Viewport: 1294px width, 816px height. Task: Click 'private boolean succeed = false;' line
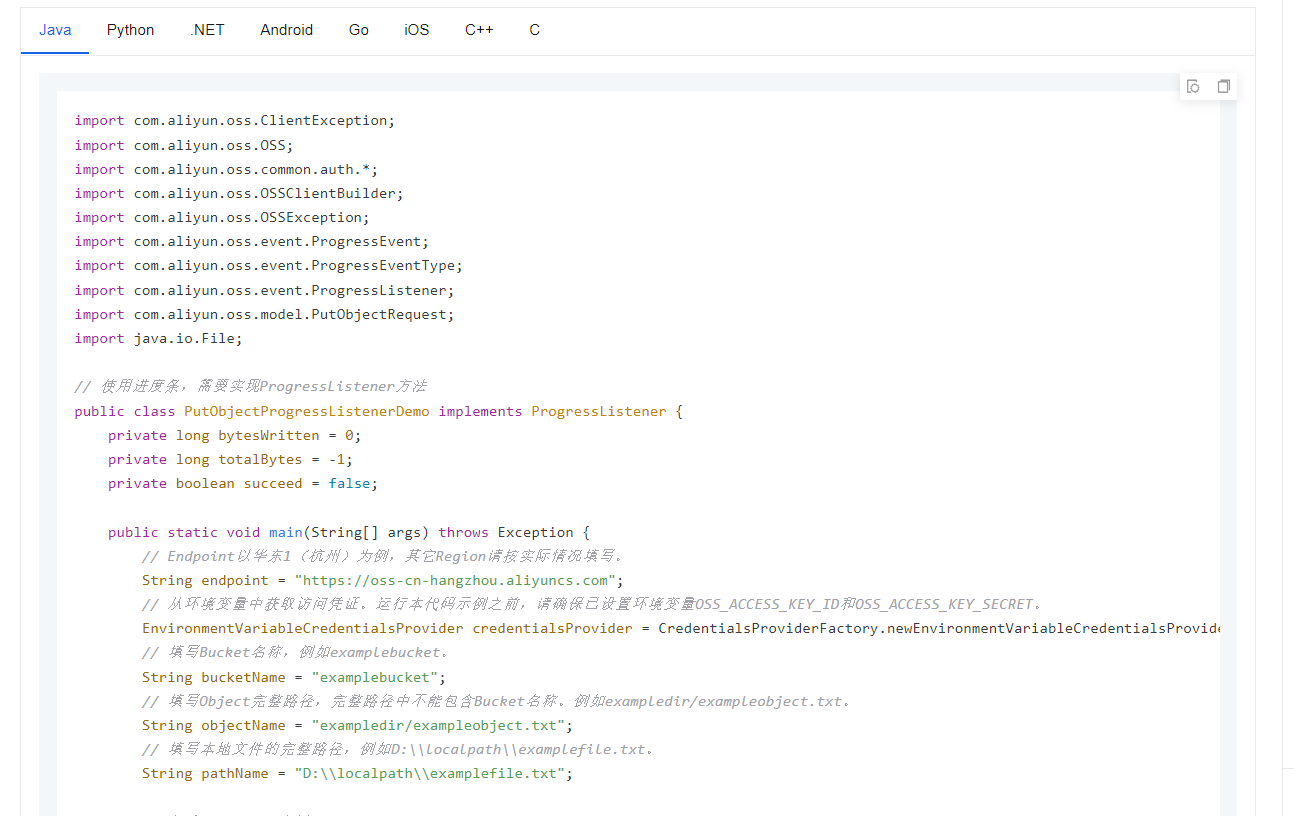pos(243,483)
